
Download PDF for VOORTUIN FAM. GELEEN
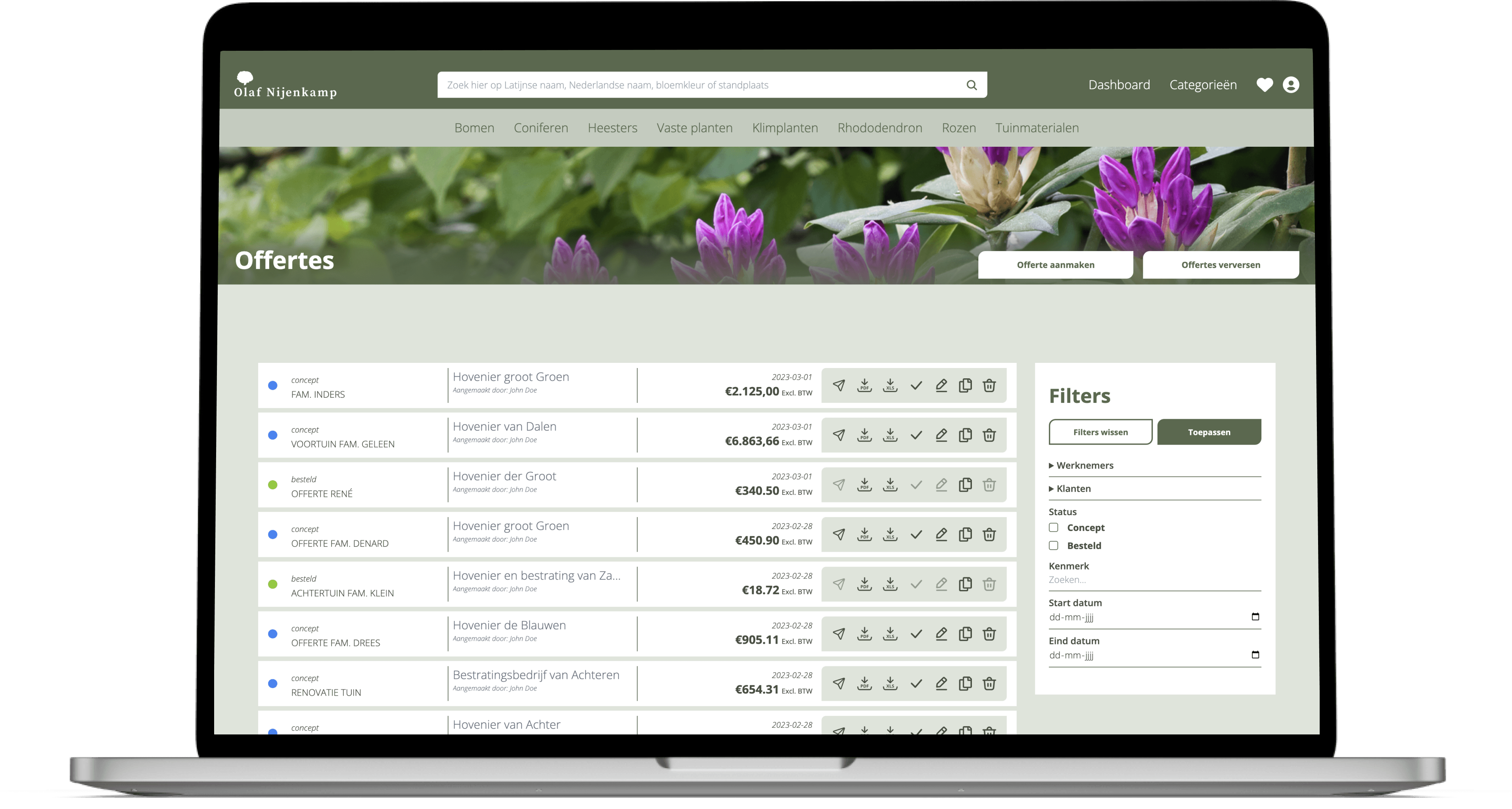click(864, 435)
